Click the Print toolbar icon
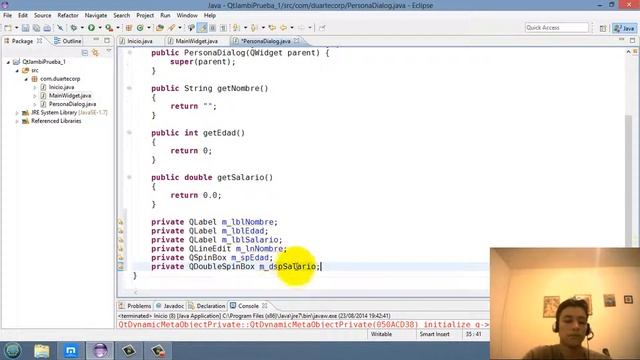The image size is (640, 360). pyautogui.click(x=47, y=28)
